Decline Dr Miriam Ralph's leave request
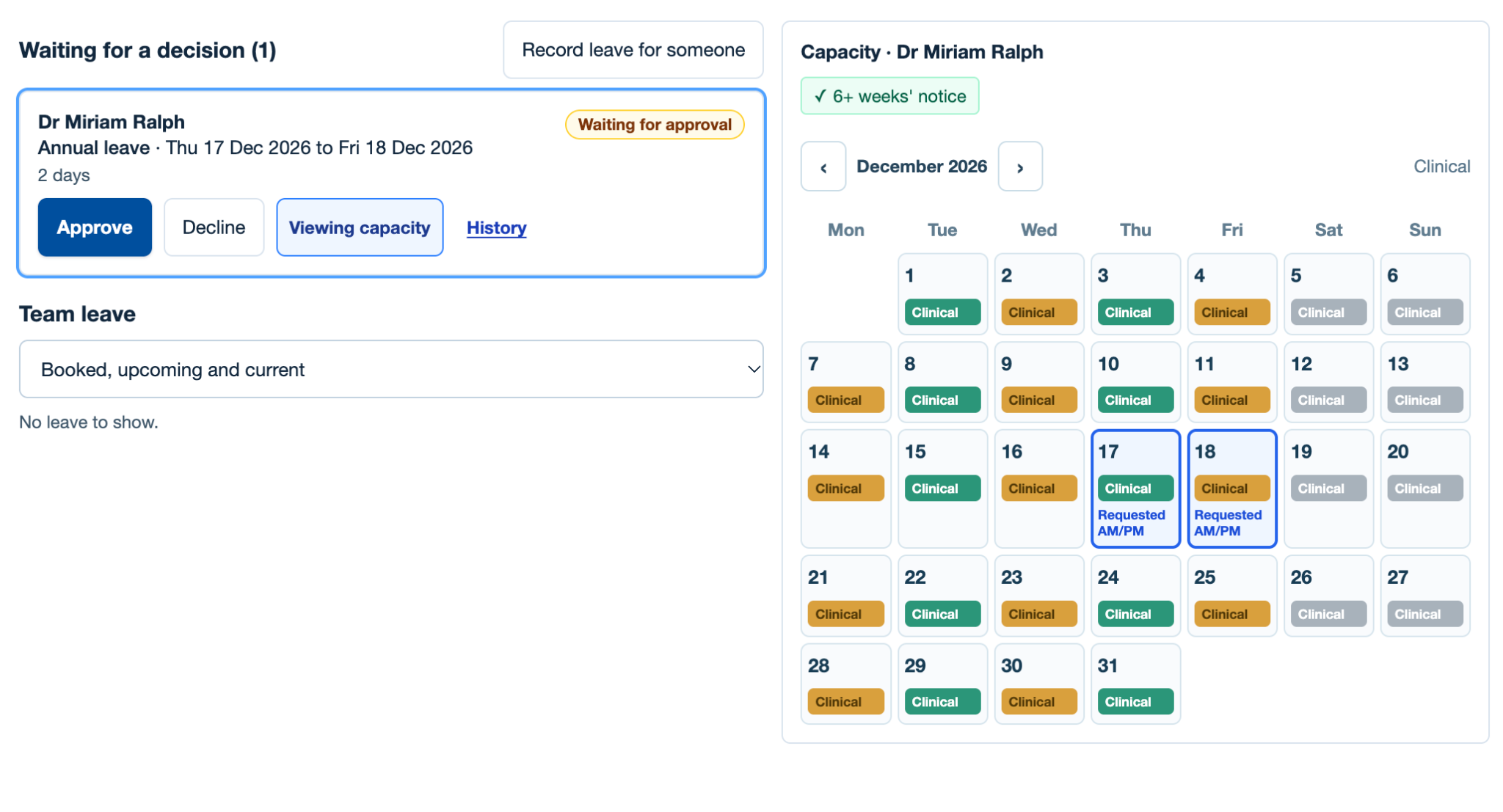Screen dimensions: 1503x812 [214, 227]
